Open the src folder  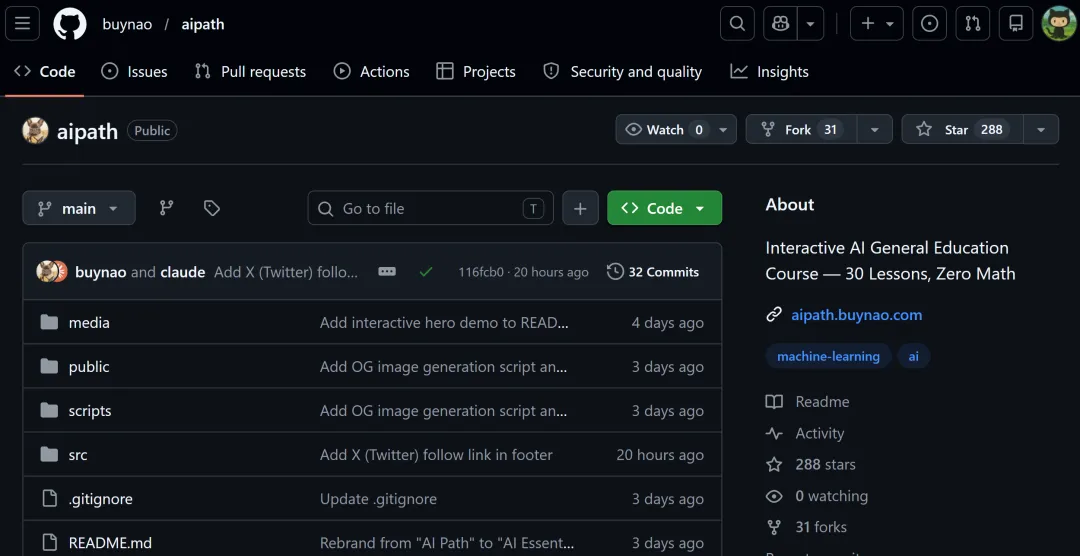pyautogui.click(x=78, y=455)
